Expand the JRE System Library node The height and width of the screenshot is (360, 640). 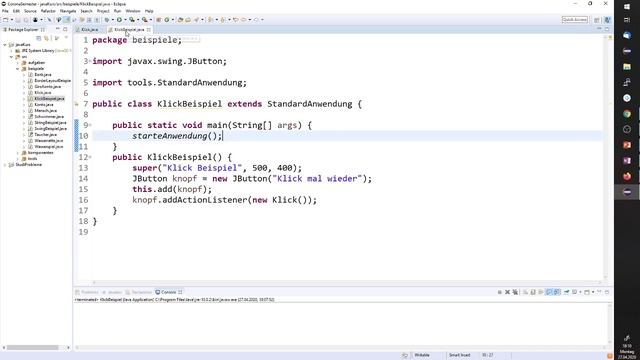(x=11, y=51)
